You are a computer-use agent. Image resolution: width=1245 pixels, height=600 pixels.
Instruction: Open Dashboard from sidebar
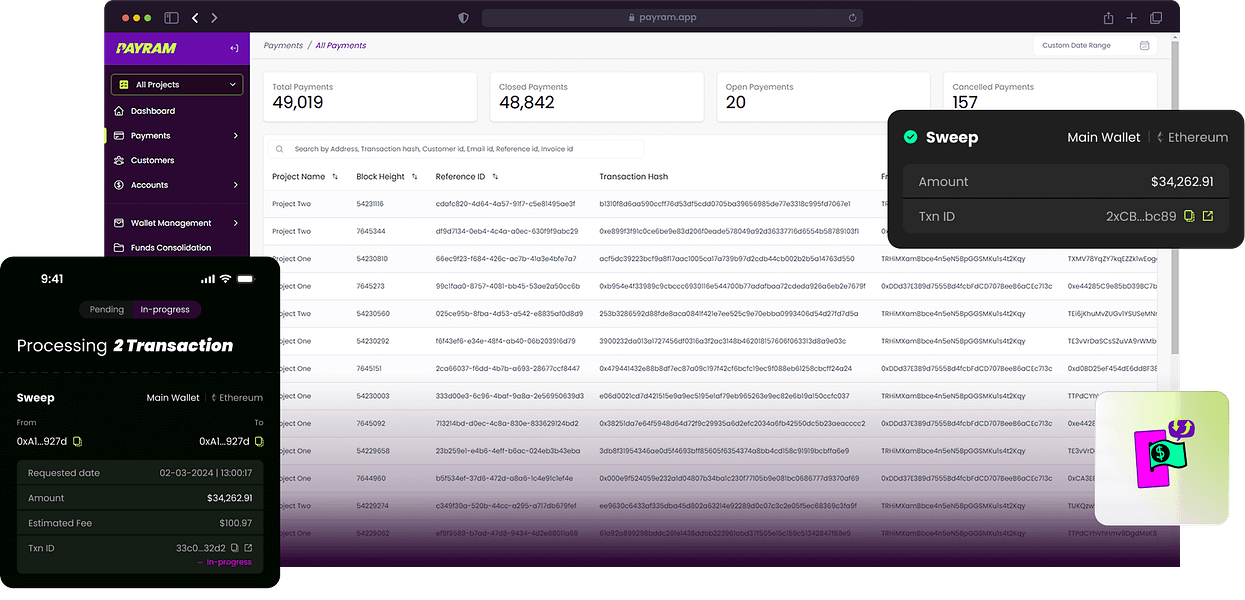[x=152, y=111]
